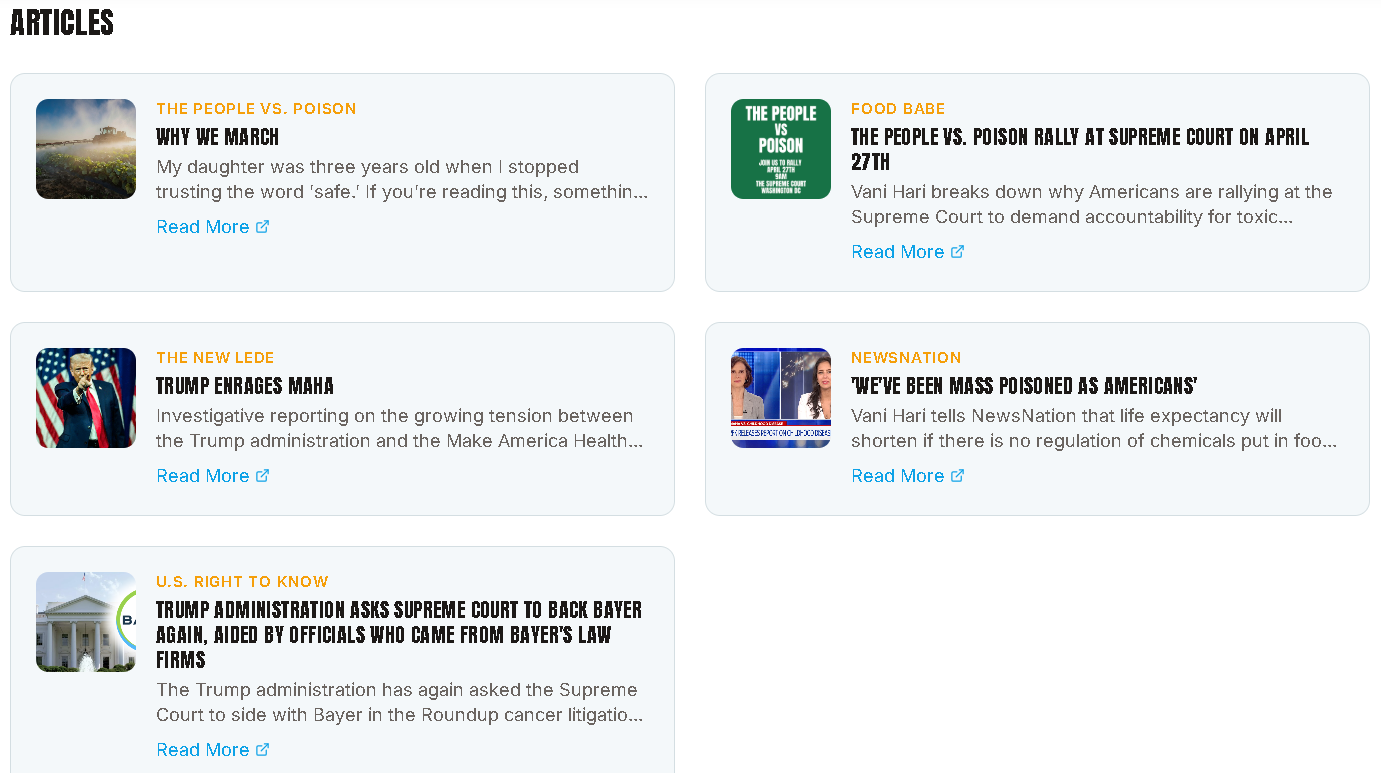The width and height of the screenshot is (1381, 773).
Task: Click the green People vs Poison poster thumbnail
Action: (x=781, y=149)
